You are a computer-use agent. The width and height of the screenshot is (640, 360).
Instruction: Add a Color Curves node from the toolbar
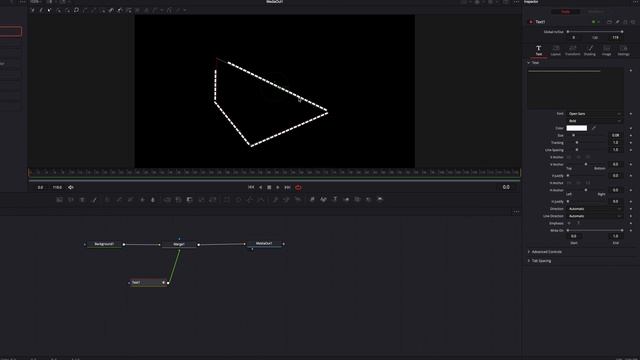tap(119, 200)
